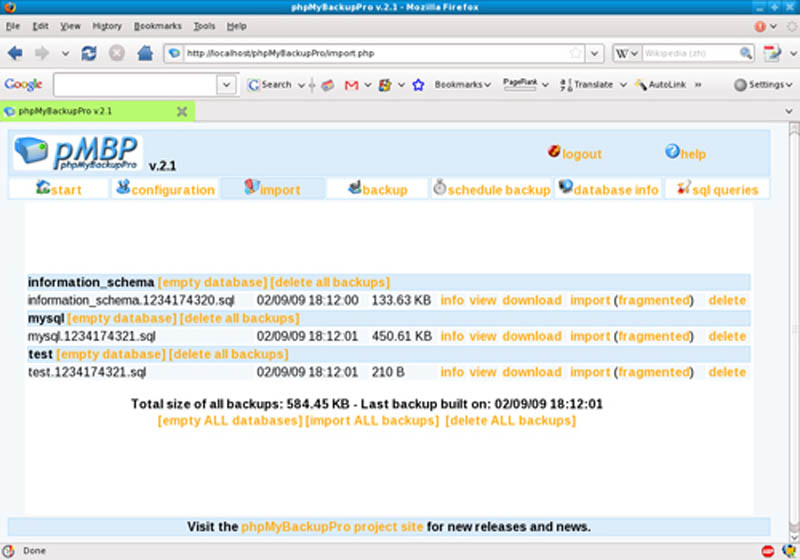Delete the information_schema.1234174320.sql backup

(x=727, y=300)
